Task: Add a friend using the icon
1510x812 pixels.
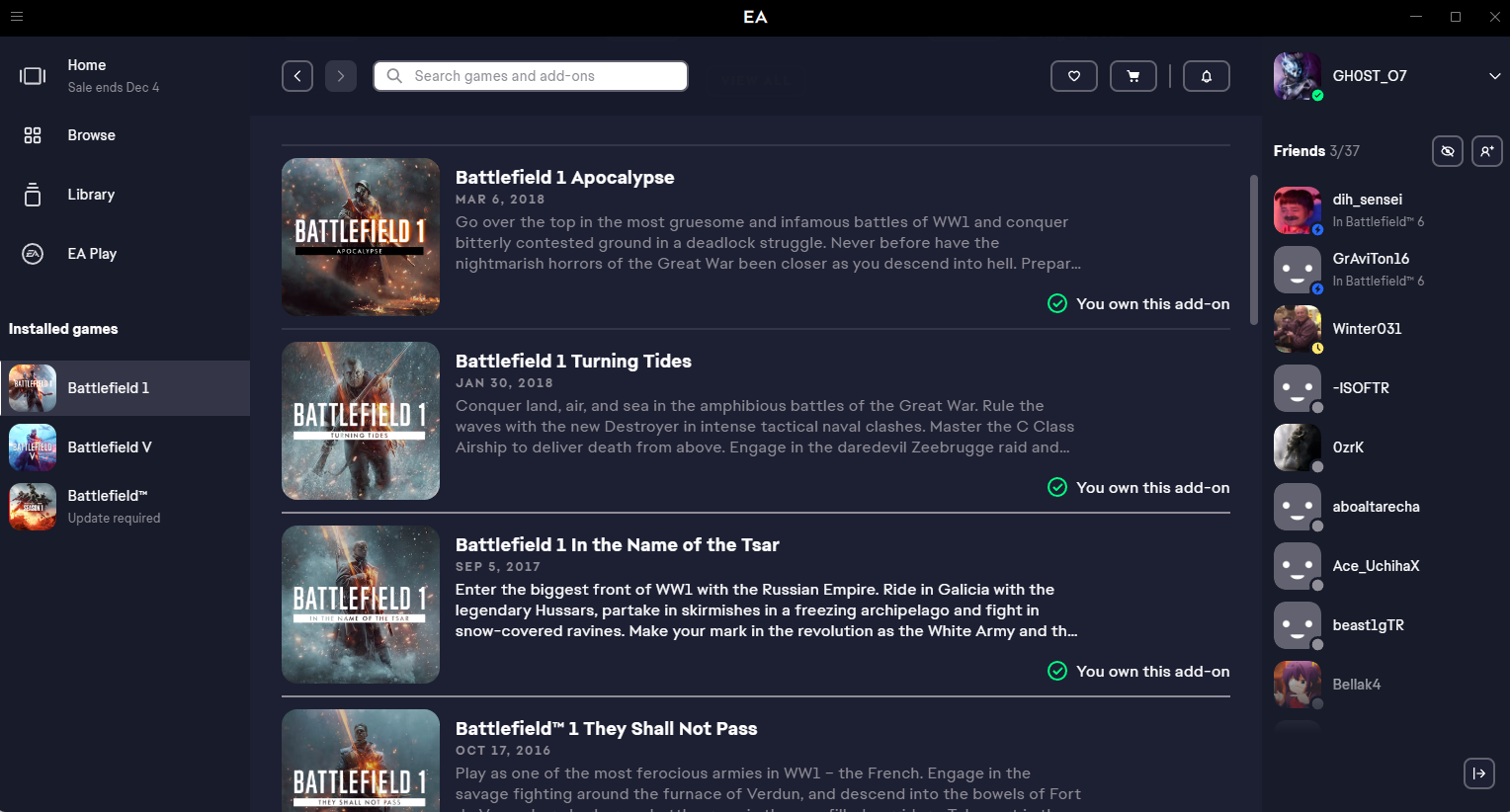Action: pos(1487,151)
